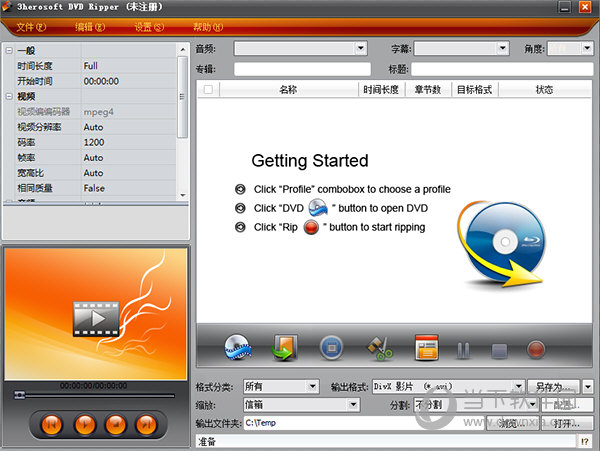Click the preview seek slider handle
This screenshot has width=600, height=451.
19,395
